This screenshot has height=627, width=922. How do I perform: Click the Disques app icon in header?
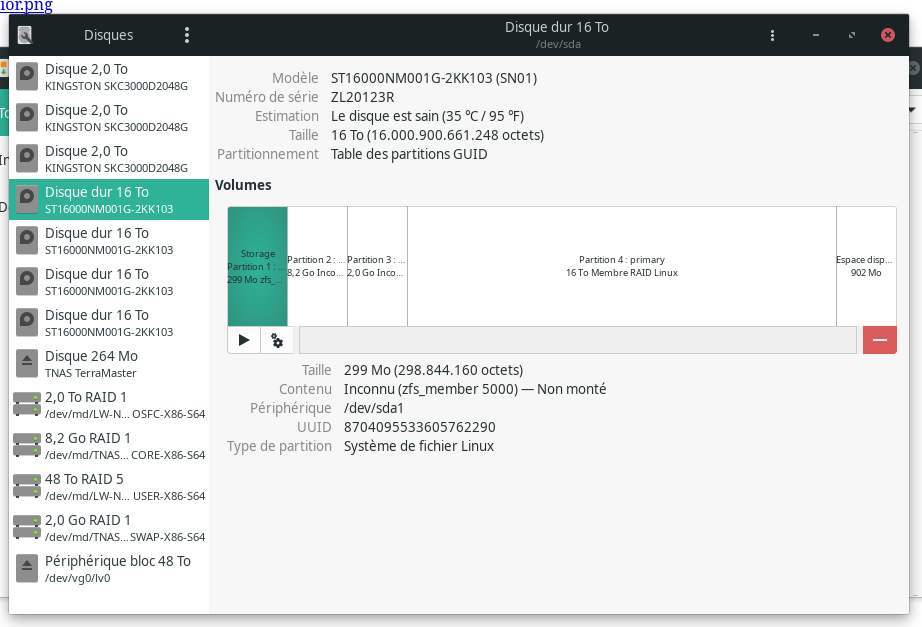point(25,35)
